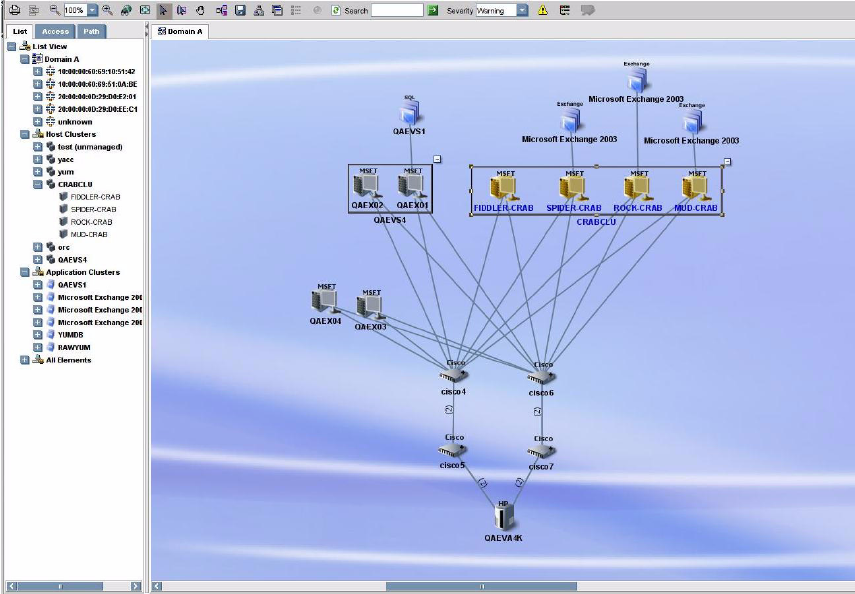This screenshot has height=594, width=855.
Task: Expand the yace host cluster
Action: (37, 159)
